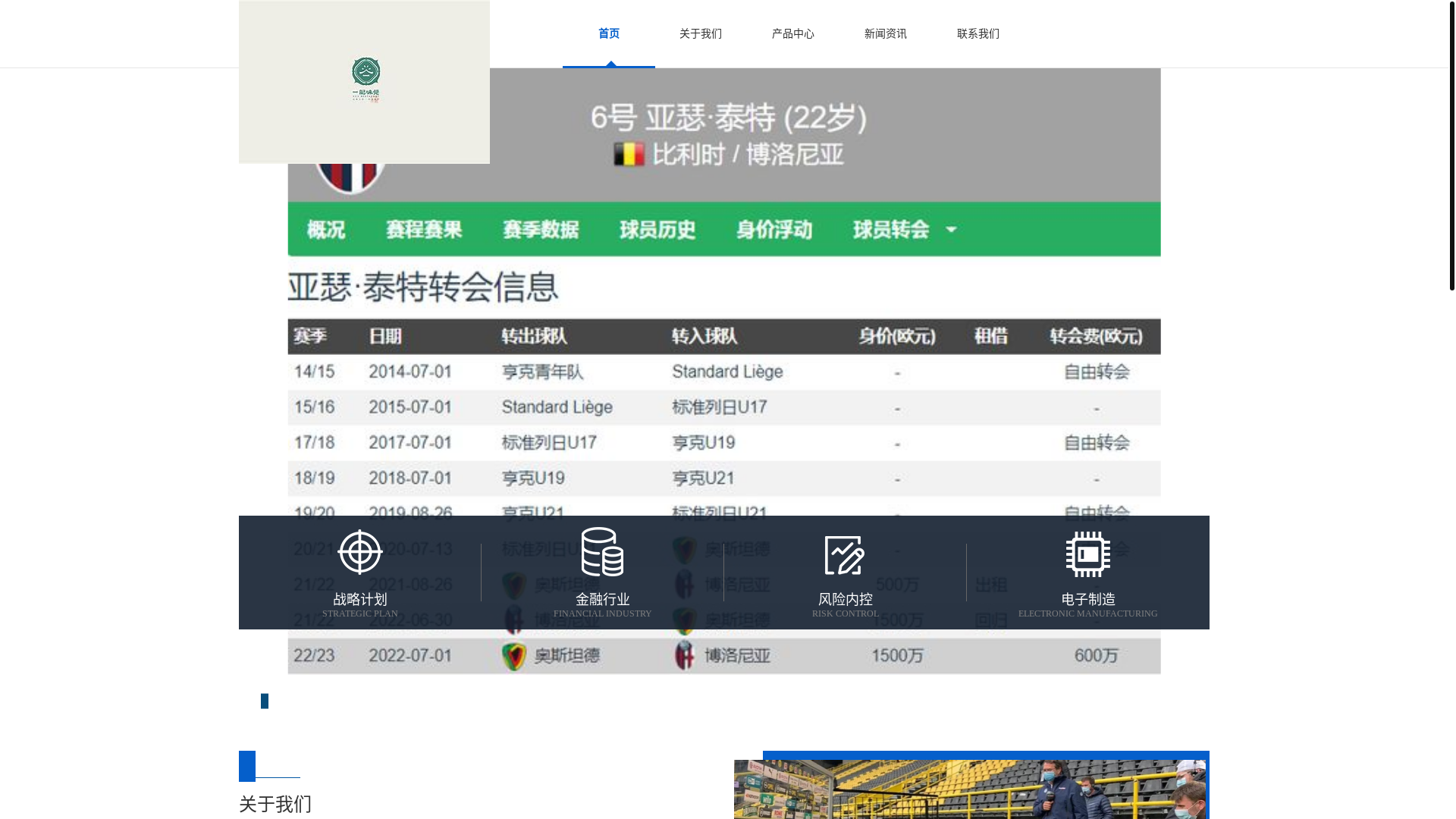Open the 关于我们 menu item
Screen dimensions: 1456x819
(701, 34)
